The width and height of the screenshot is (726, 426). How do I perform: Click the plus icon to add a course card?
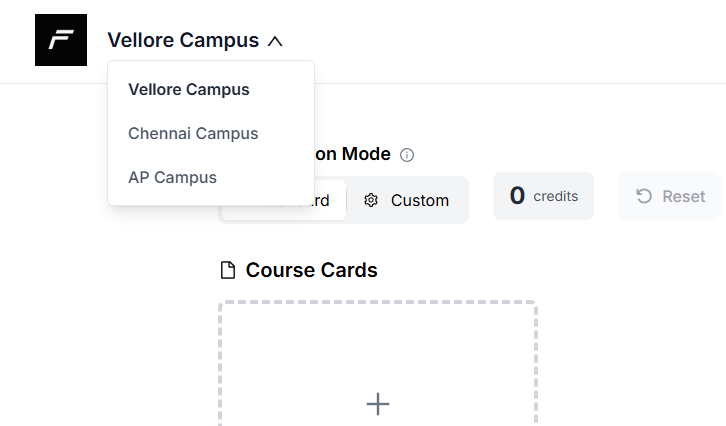coord(378,404)
